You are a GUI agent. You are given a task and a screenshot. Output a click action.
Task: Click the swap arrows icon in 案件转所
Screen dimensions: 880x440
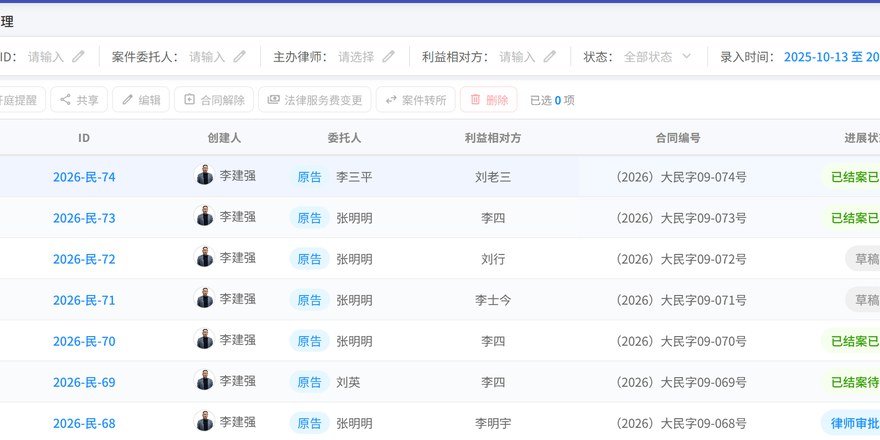coord(391,100)
